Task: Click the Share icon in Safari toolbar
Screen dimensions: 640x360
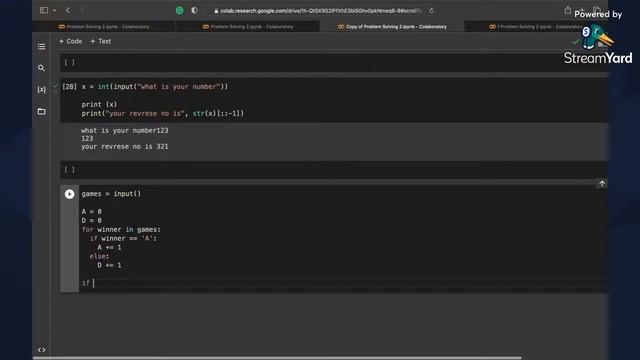Action: 568,10
